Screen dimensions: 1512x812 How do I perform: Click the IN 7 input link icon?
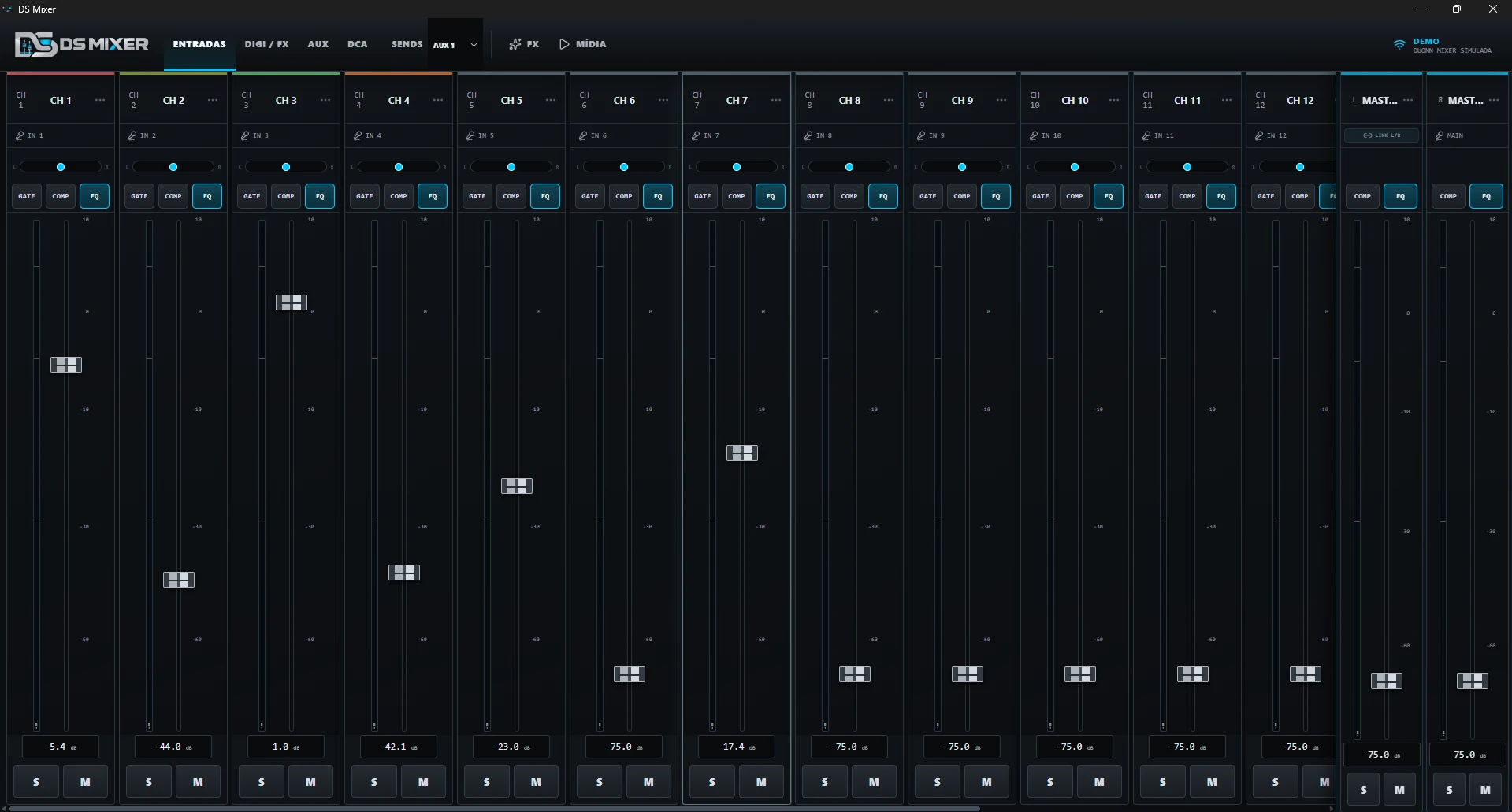click(x=696, y=135)
